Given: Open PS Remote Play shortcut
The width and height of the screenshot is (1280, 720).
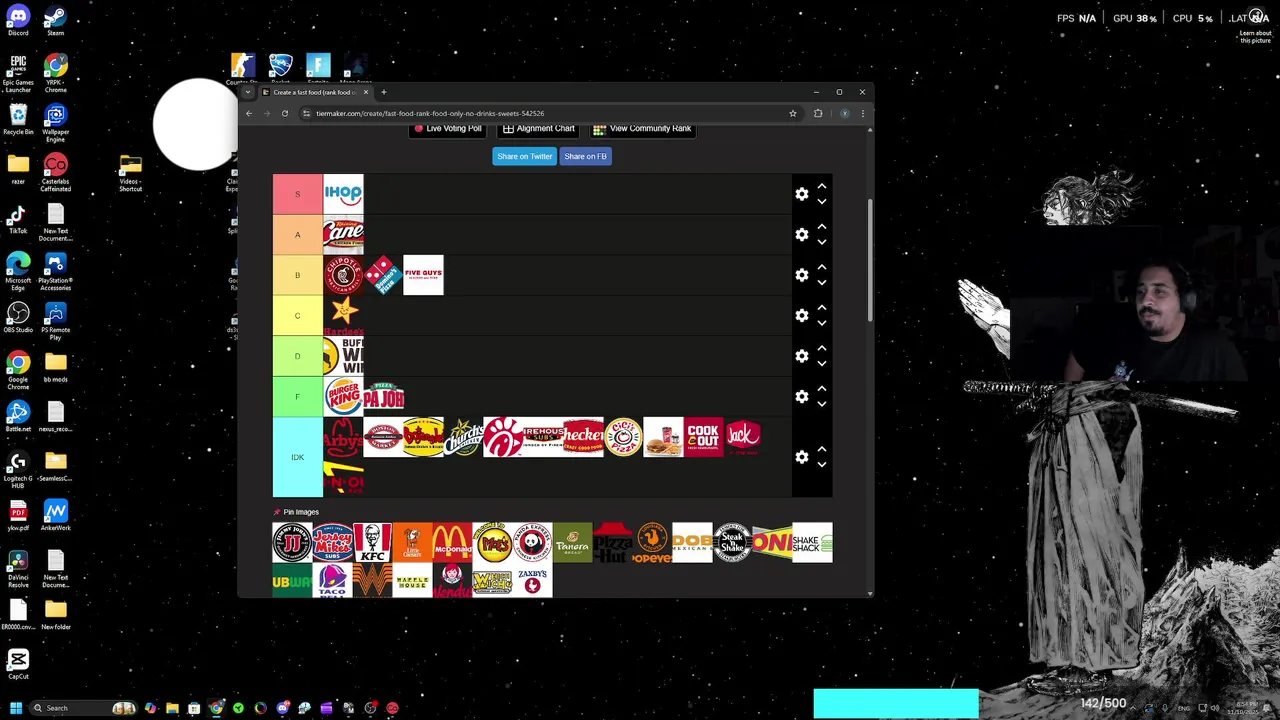Looking at the screenshot, I should click(x=55, y=322).
